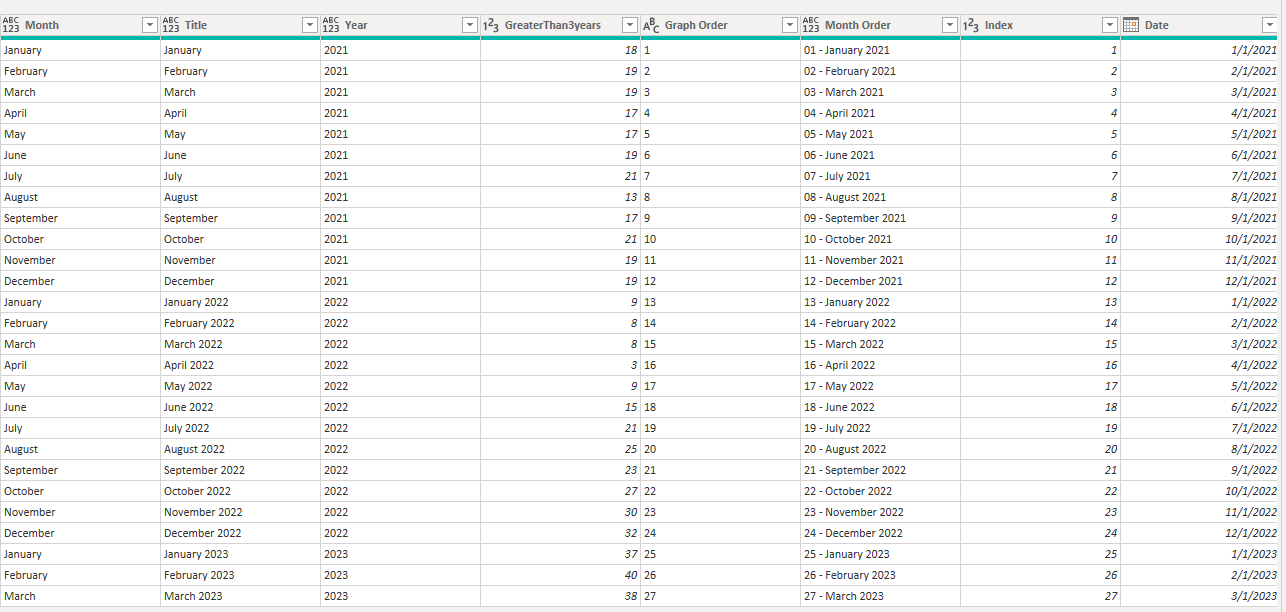The width and height of the screenshot is (1286, 612).
Task: Open filter dropdown for Year column
Action: (470, 25)
